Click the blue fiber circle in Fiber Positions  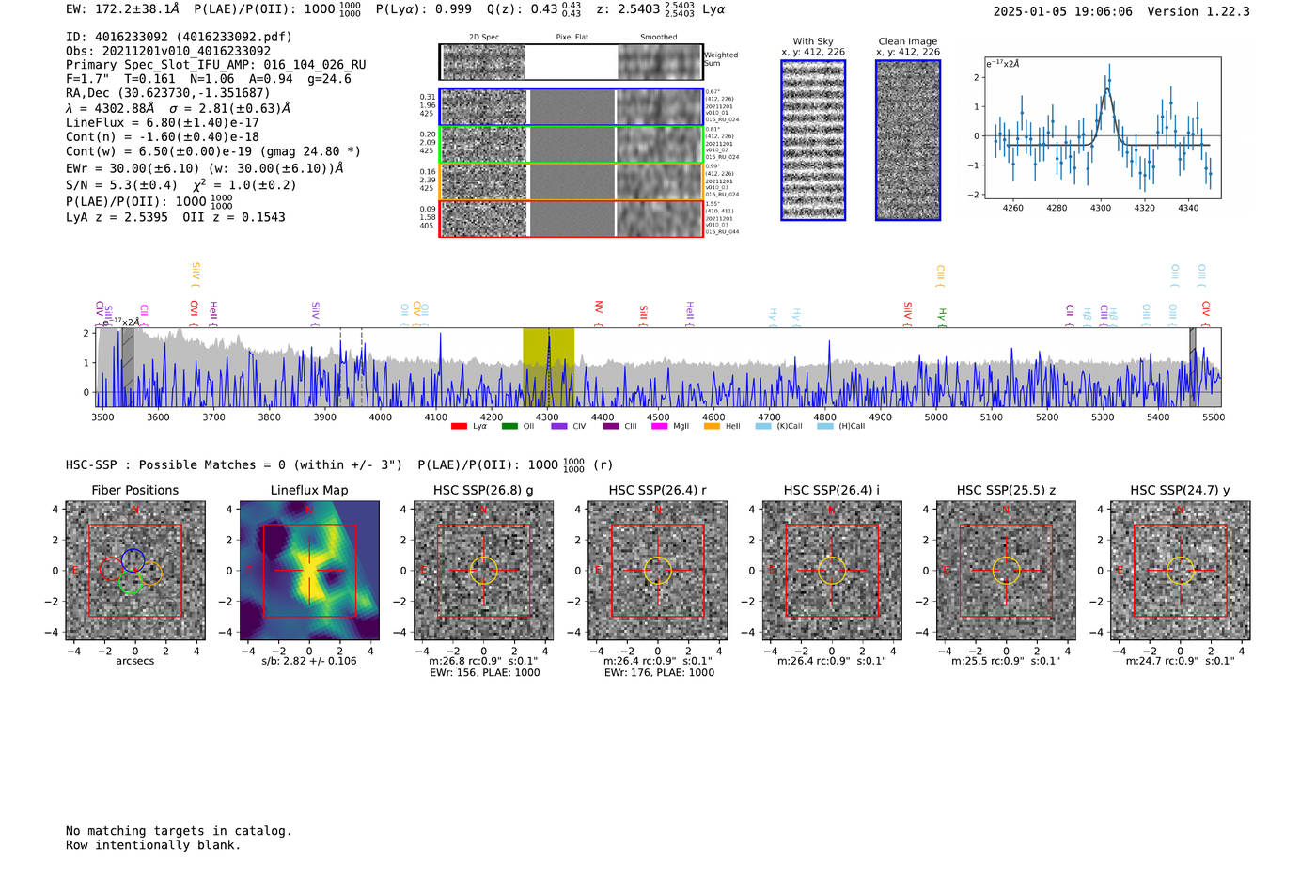point(133,560)
